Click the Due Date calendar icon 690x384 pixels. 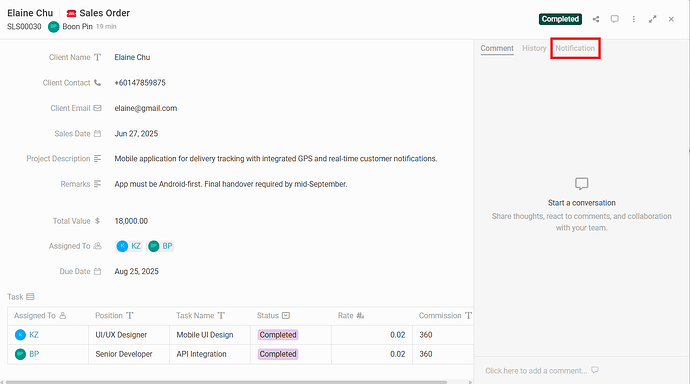(97, 271)
